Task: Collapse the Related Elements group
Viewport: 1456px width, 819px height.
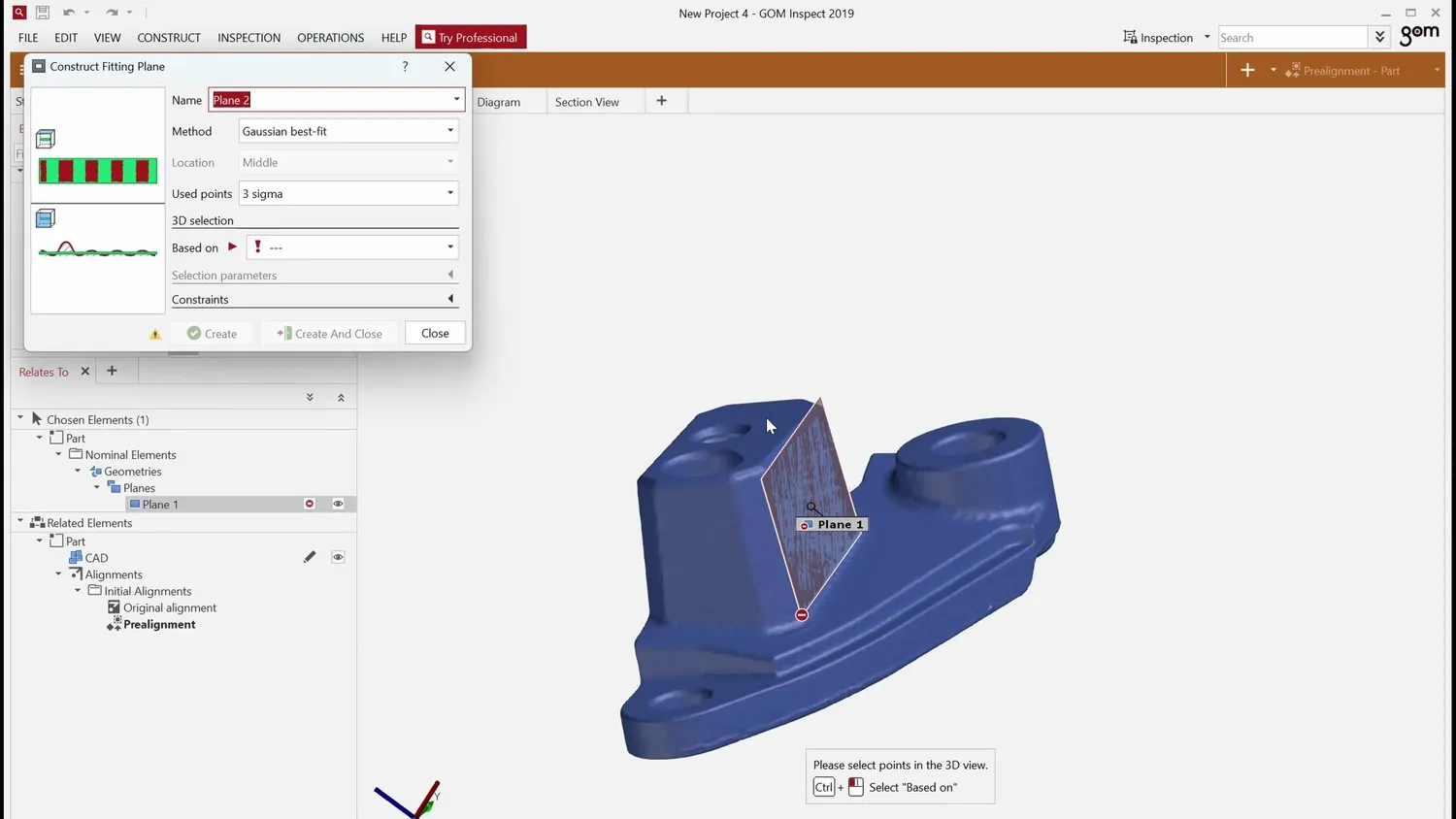Action: 20,522
